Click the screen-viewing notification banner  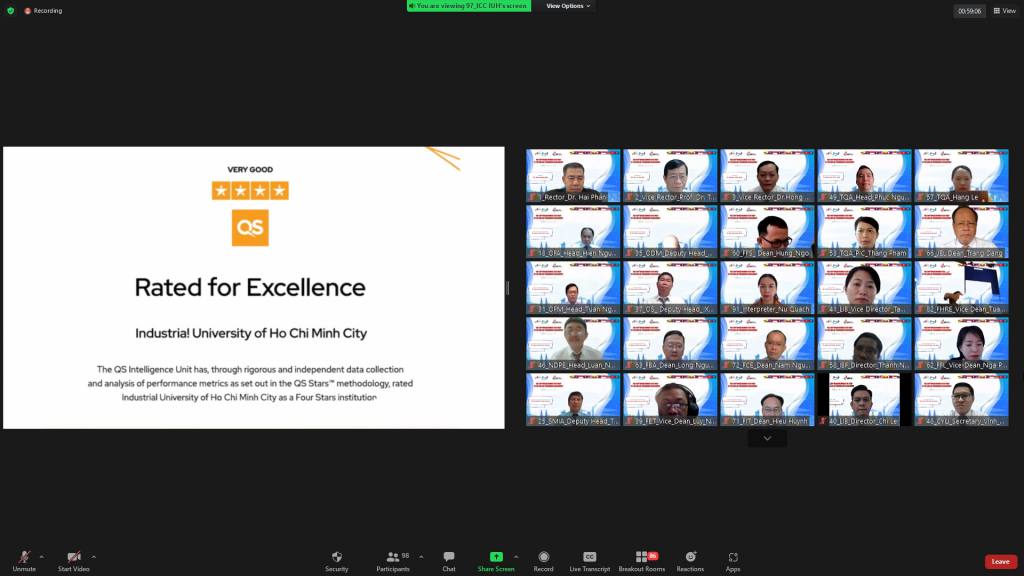click(x=469, y=6)
